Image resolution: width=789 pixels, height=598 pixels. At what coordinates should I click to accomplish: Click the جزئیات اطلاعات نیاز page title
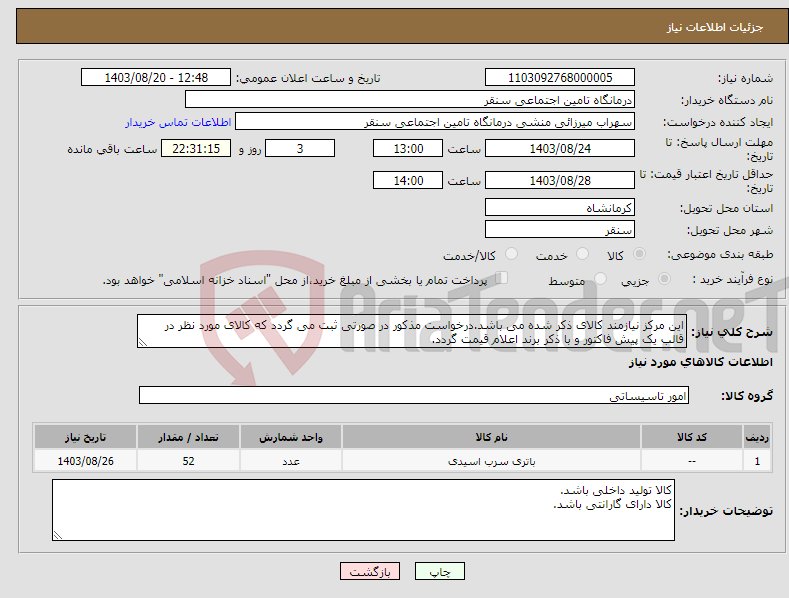click(715, 27)
